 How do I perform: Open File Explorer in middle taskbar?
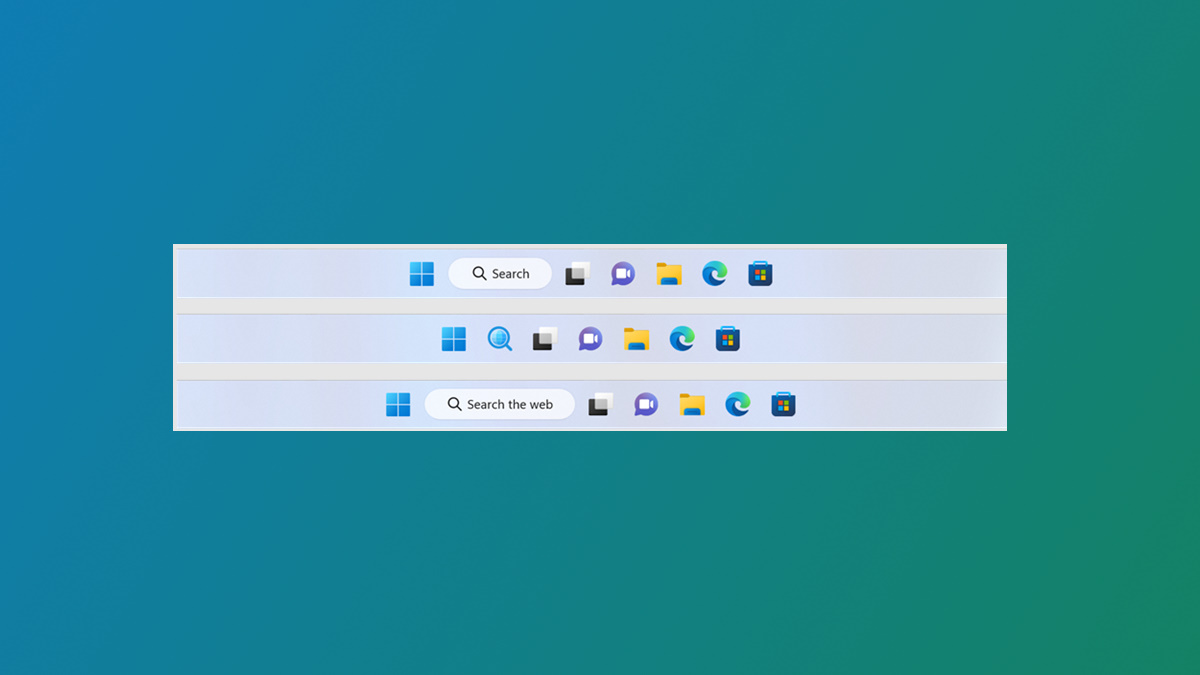[637, 339]
